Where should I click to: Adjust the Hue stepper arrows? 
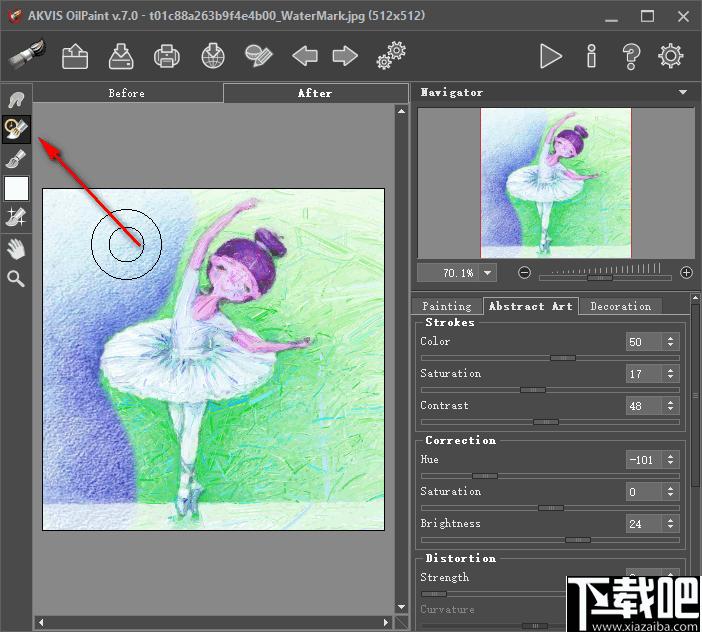(x=670, y=460)
